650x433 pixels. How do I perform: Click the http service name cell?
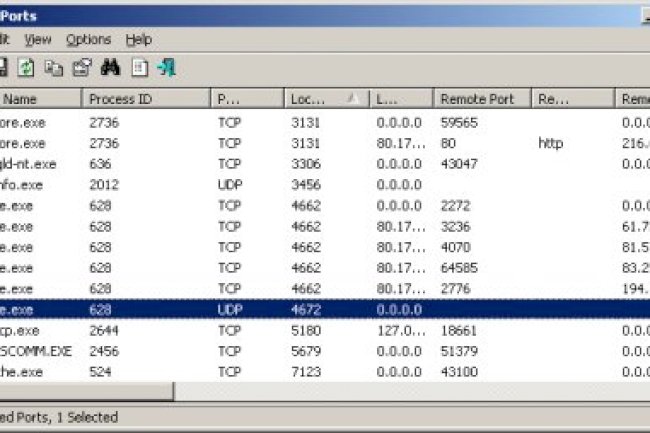click(551, 143)
